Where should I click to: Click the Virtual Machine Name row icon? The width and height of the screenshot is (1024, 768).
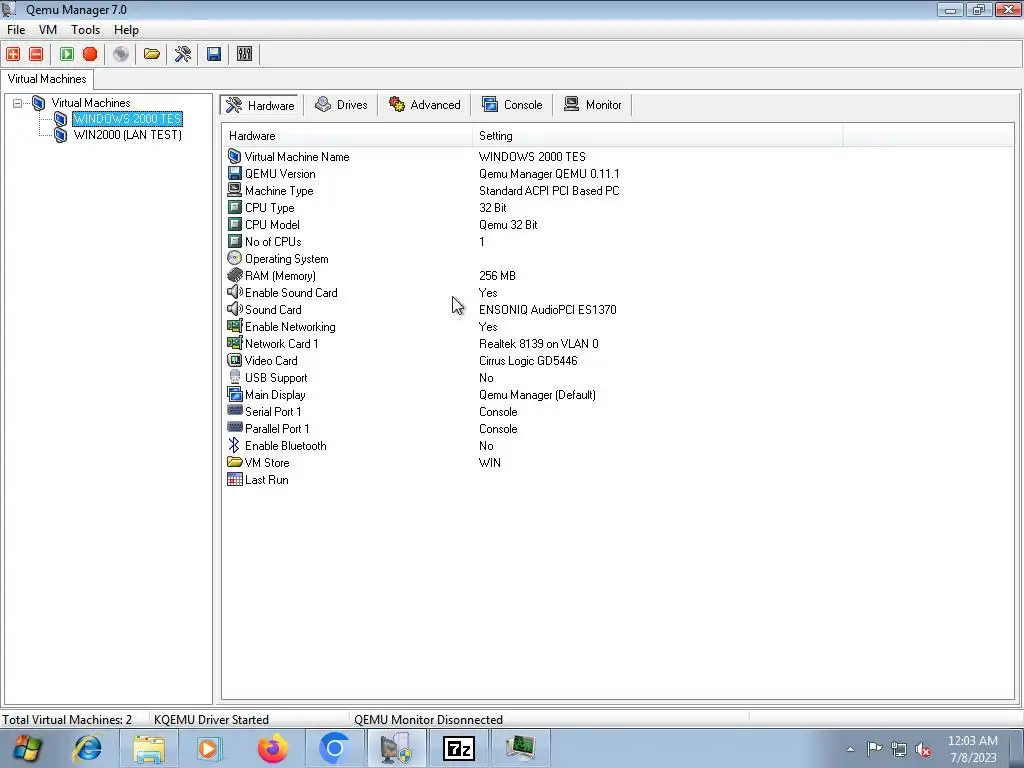click(234, 156)
